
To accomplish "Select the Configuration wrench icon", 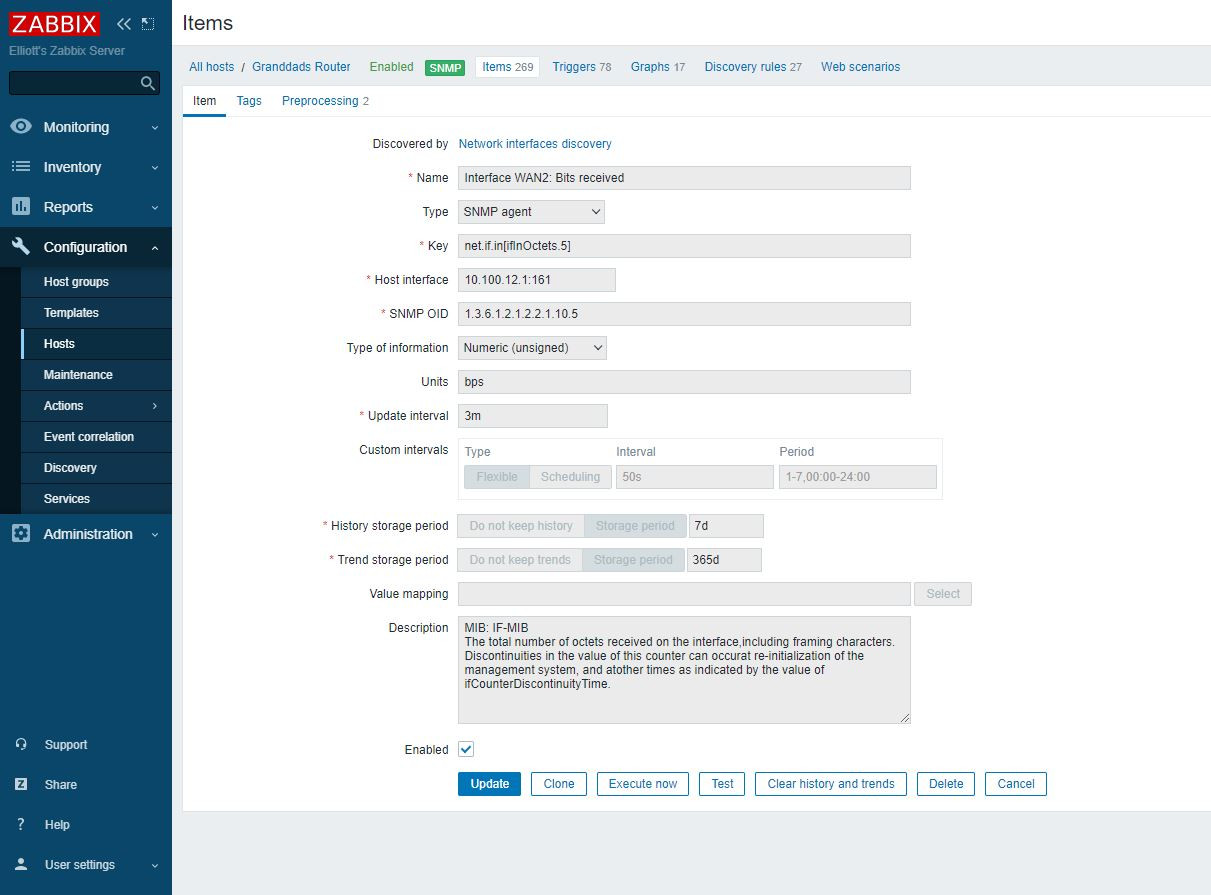I will click(22, 247).
